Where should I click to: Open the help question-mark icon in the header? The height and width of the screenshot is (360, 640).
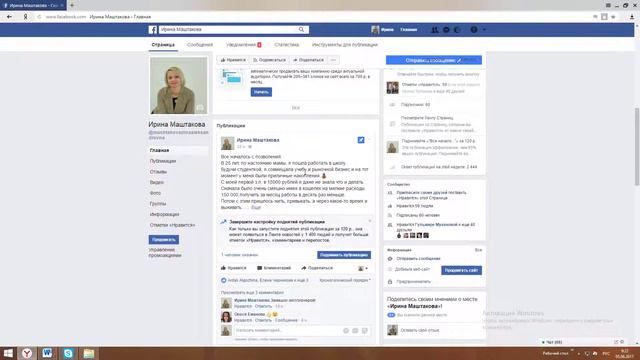[474, 29]
